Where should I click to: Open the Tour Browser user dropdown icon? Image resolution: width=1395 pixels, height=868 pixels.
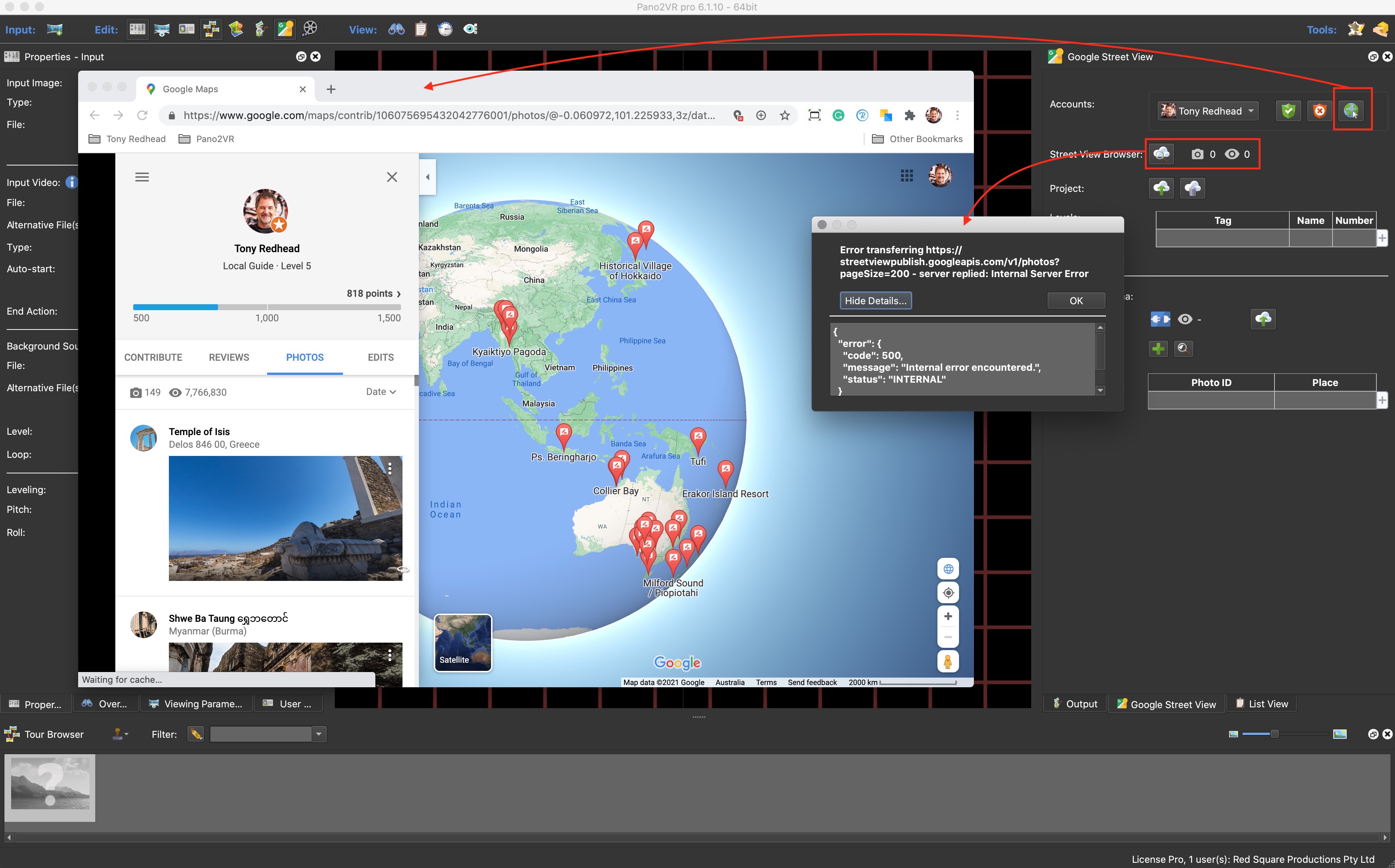(120, 734)
